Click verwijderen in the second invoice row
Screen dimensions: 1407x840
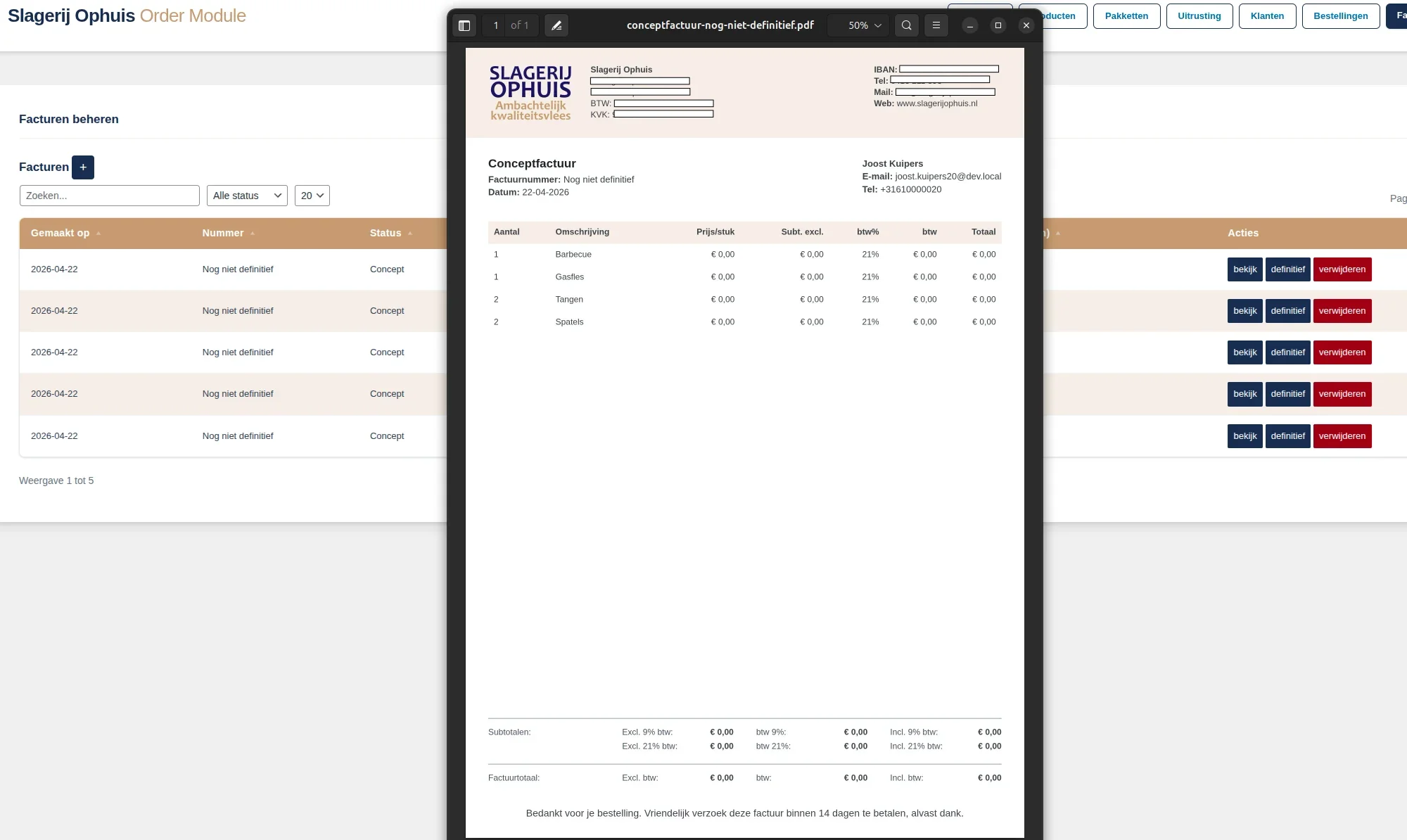1342,311
